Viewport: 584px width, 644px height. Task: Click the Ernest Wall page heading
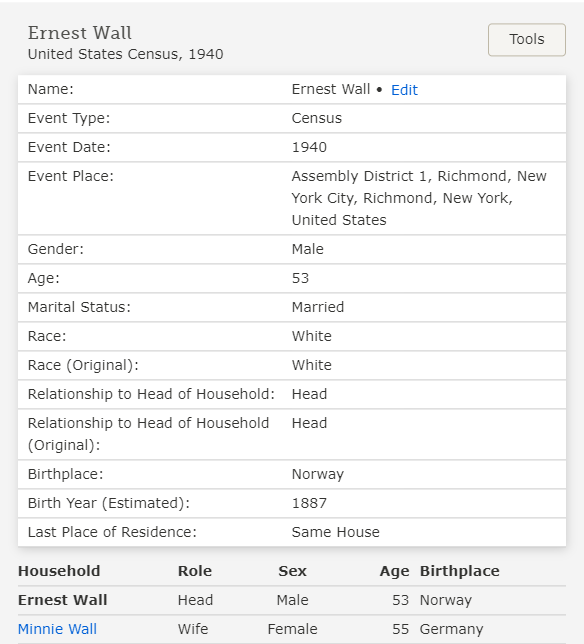point(80,33)
